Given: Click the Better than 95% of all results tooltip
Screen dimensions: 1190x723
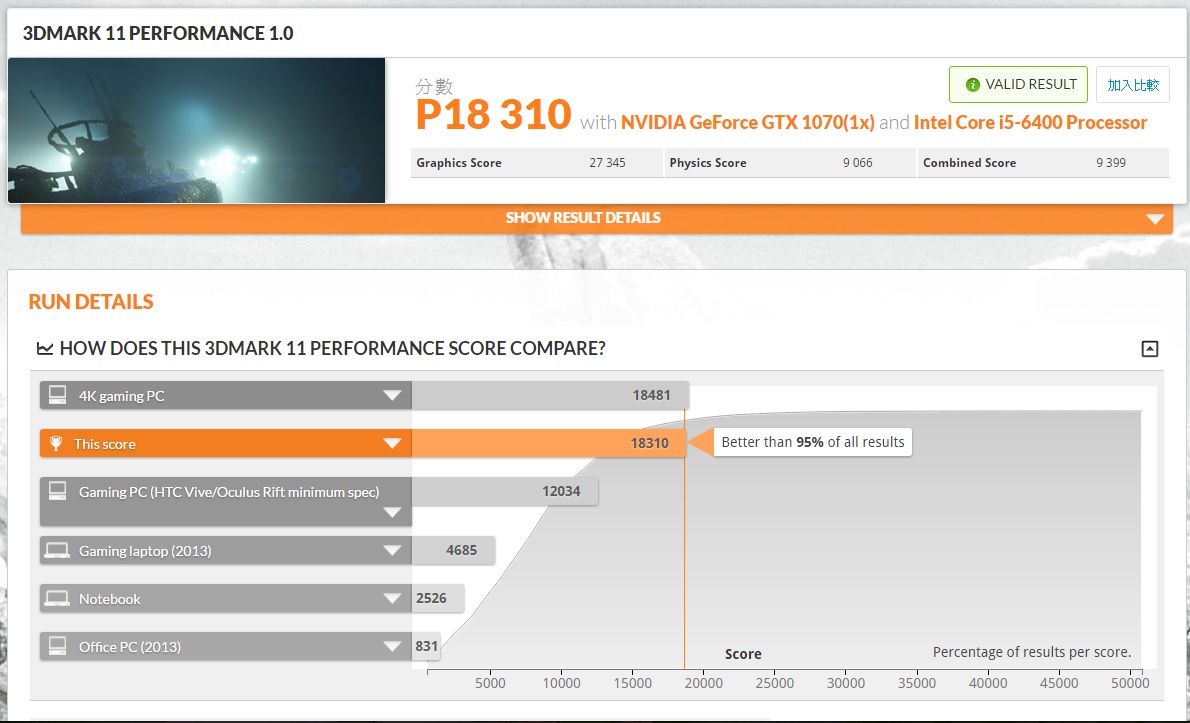Looking at the screenshot, I should coord(813,442).
